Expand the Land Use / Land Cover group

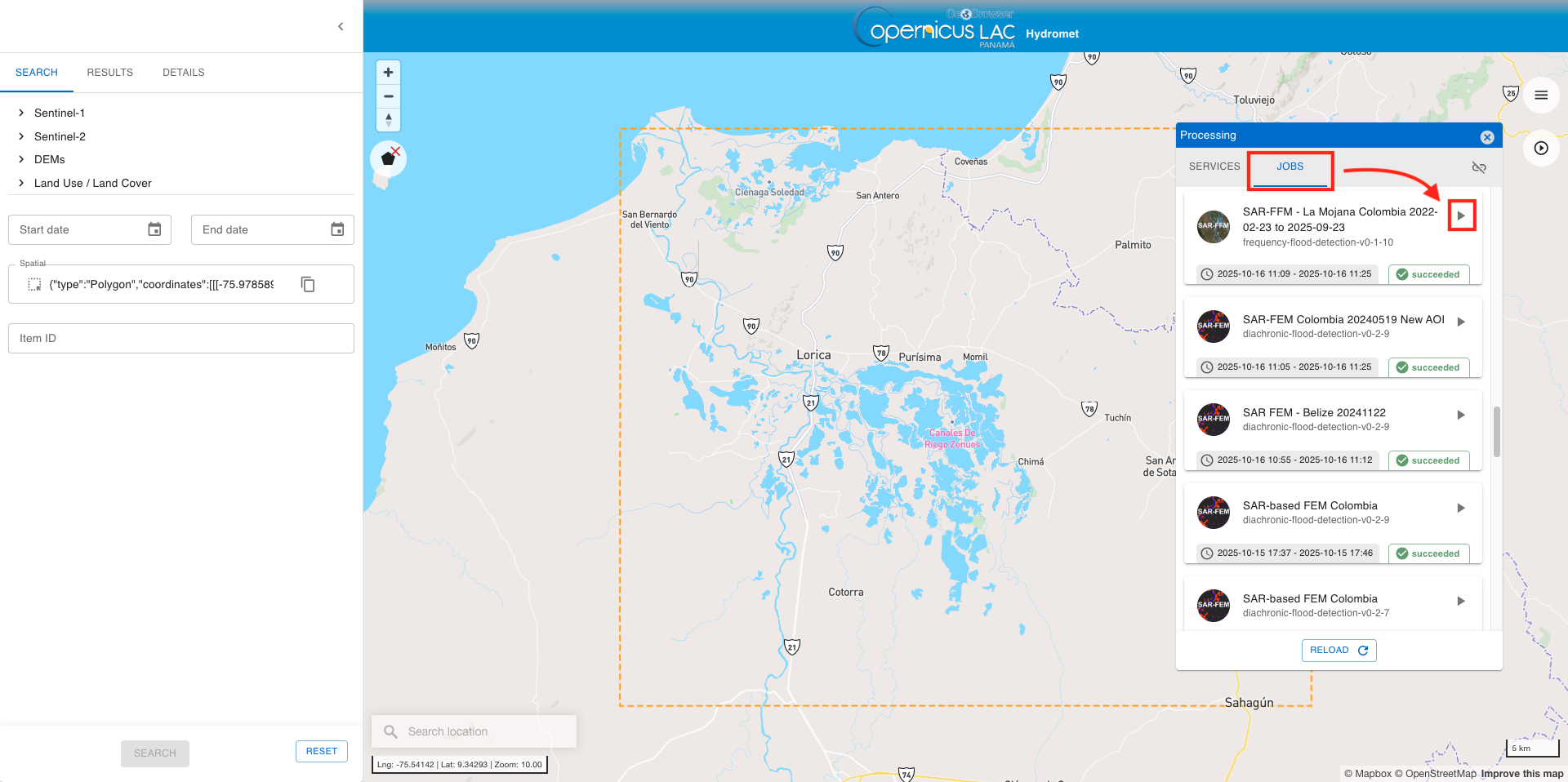tap(21, 183)
